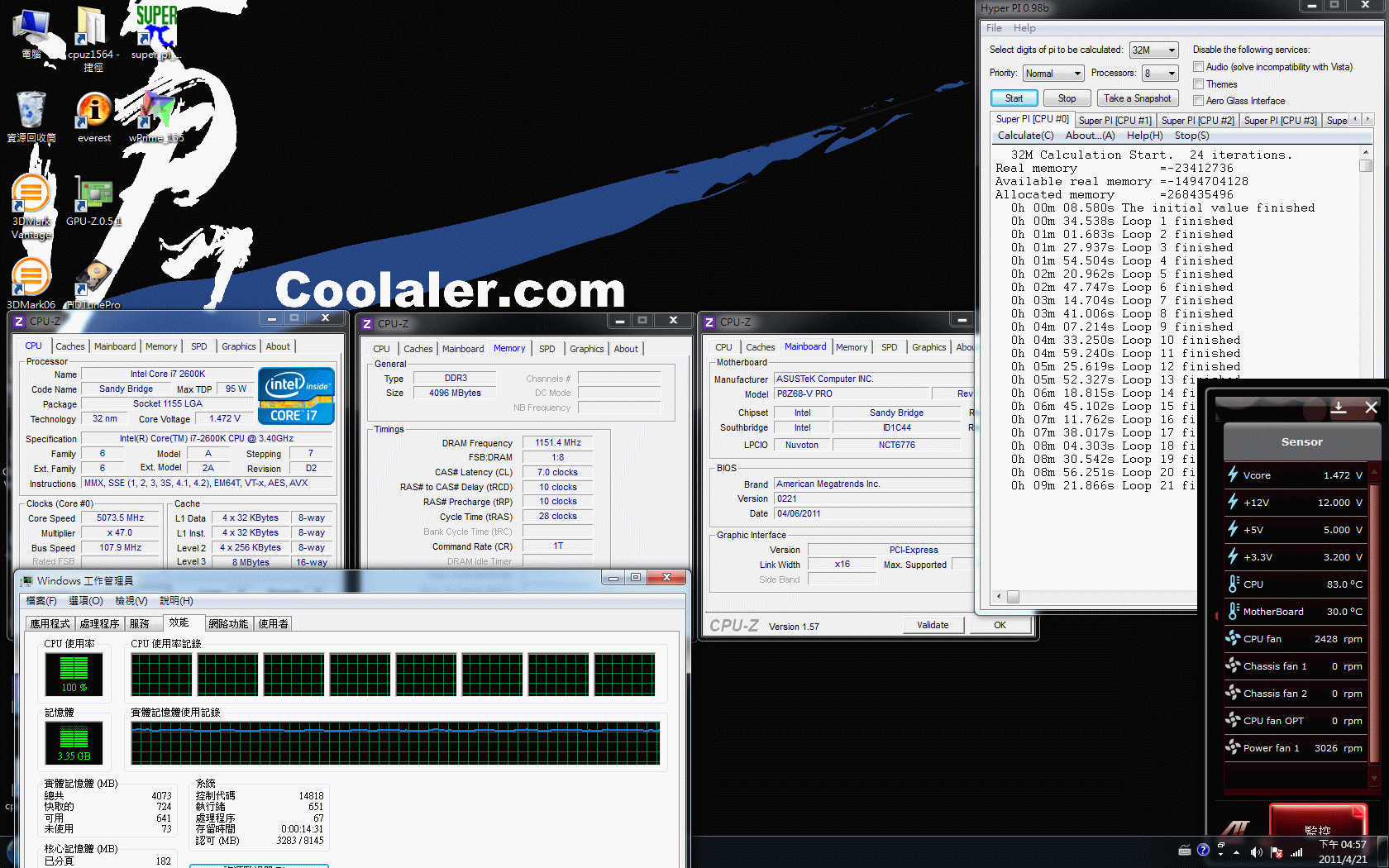Switch to Super PI [CPU #1] tab

click(1115, 121)
